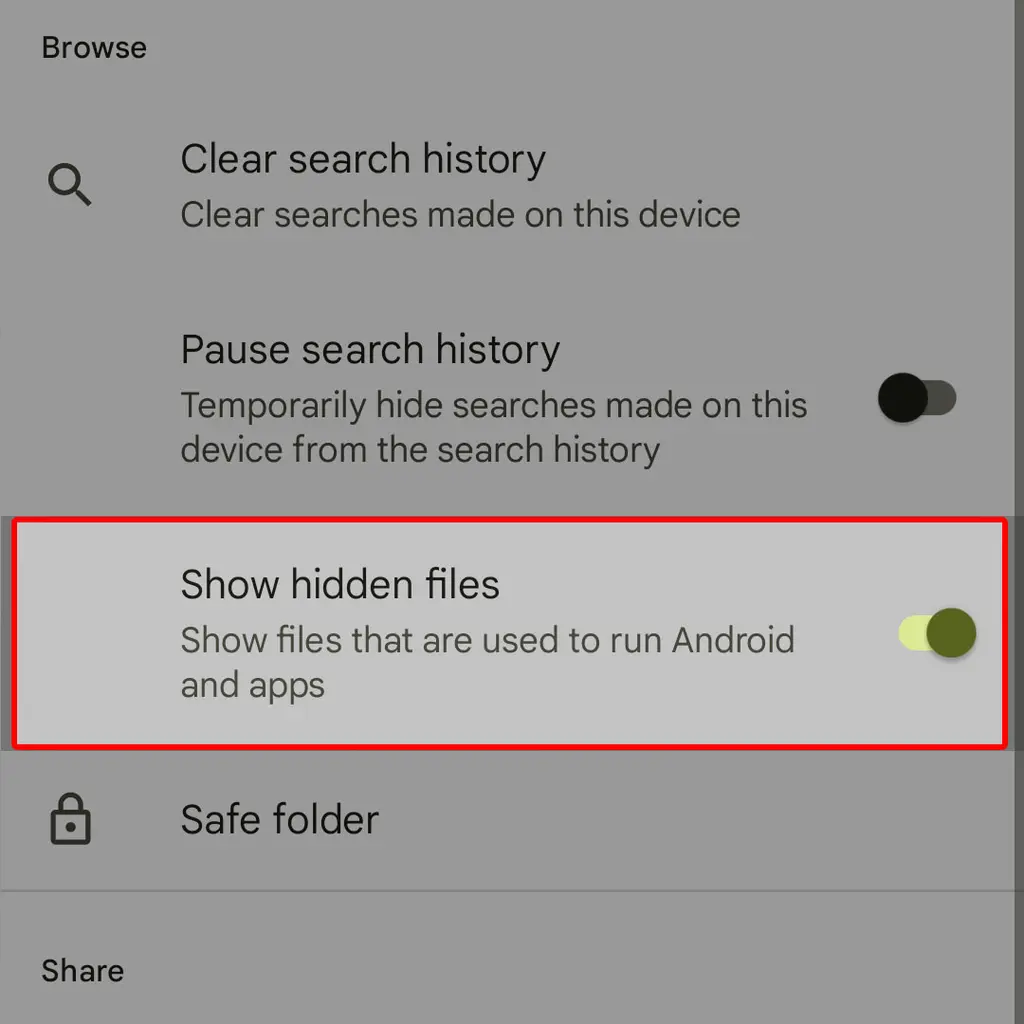The image size is (1024, 1024).
Task: Click the black knob of Pause search history switch
Action: [903, 398]
